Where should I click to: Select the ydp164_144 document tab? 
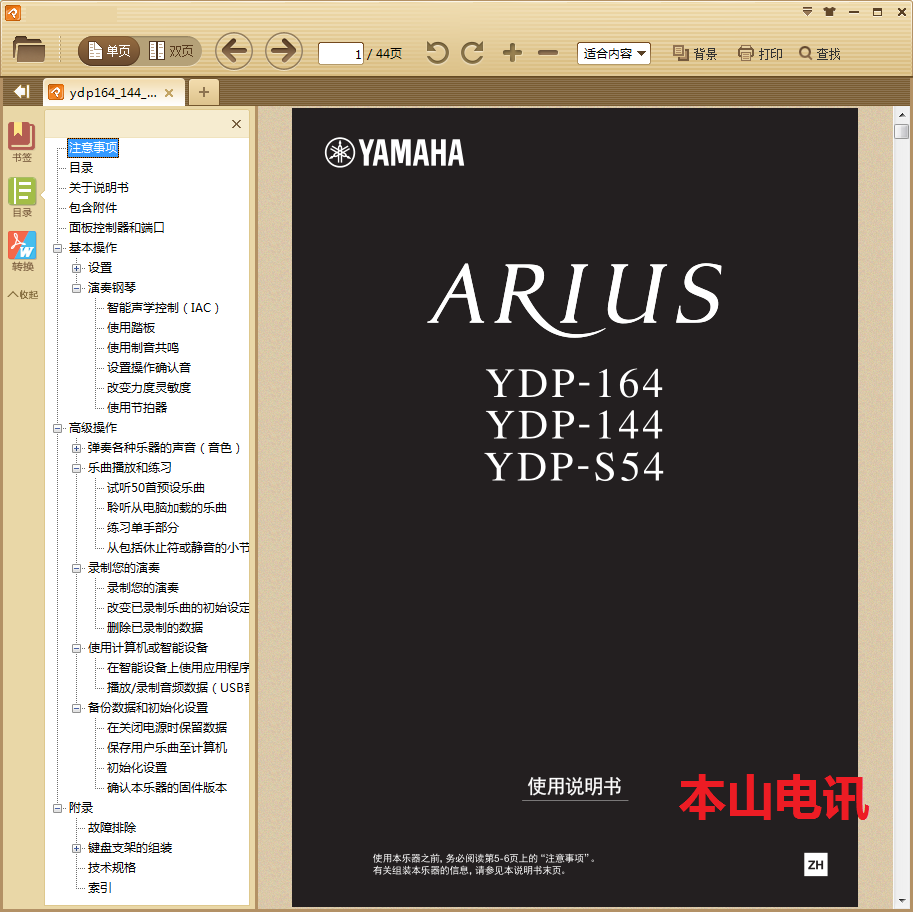110,93
